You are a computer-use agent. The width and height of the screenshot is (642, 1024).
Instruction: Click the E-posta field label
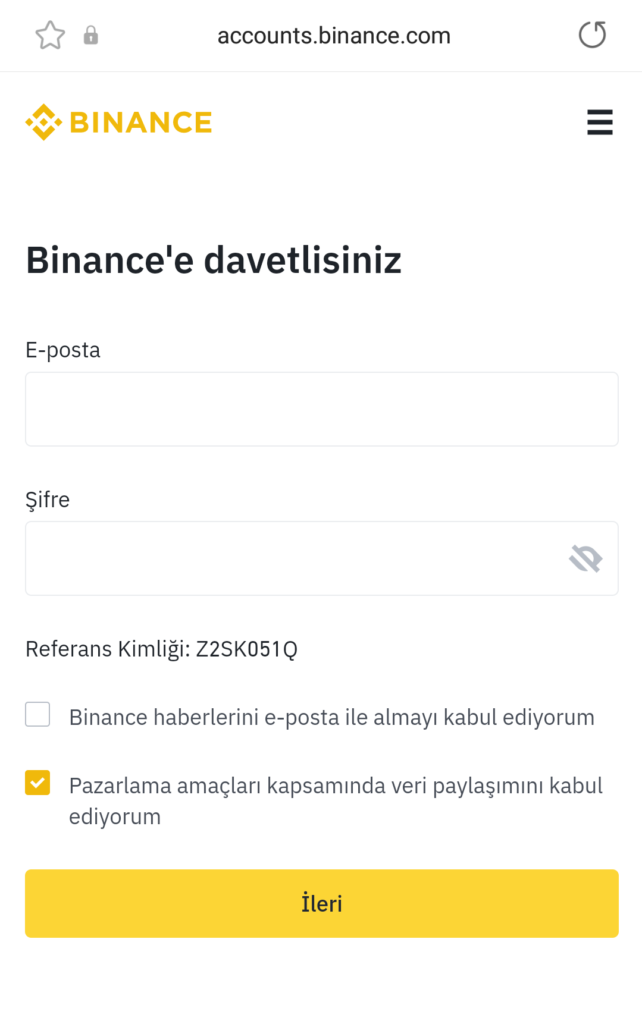pyautogui.click(x=63, y=350)
